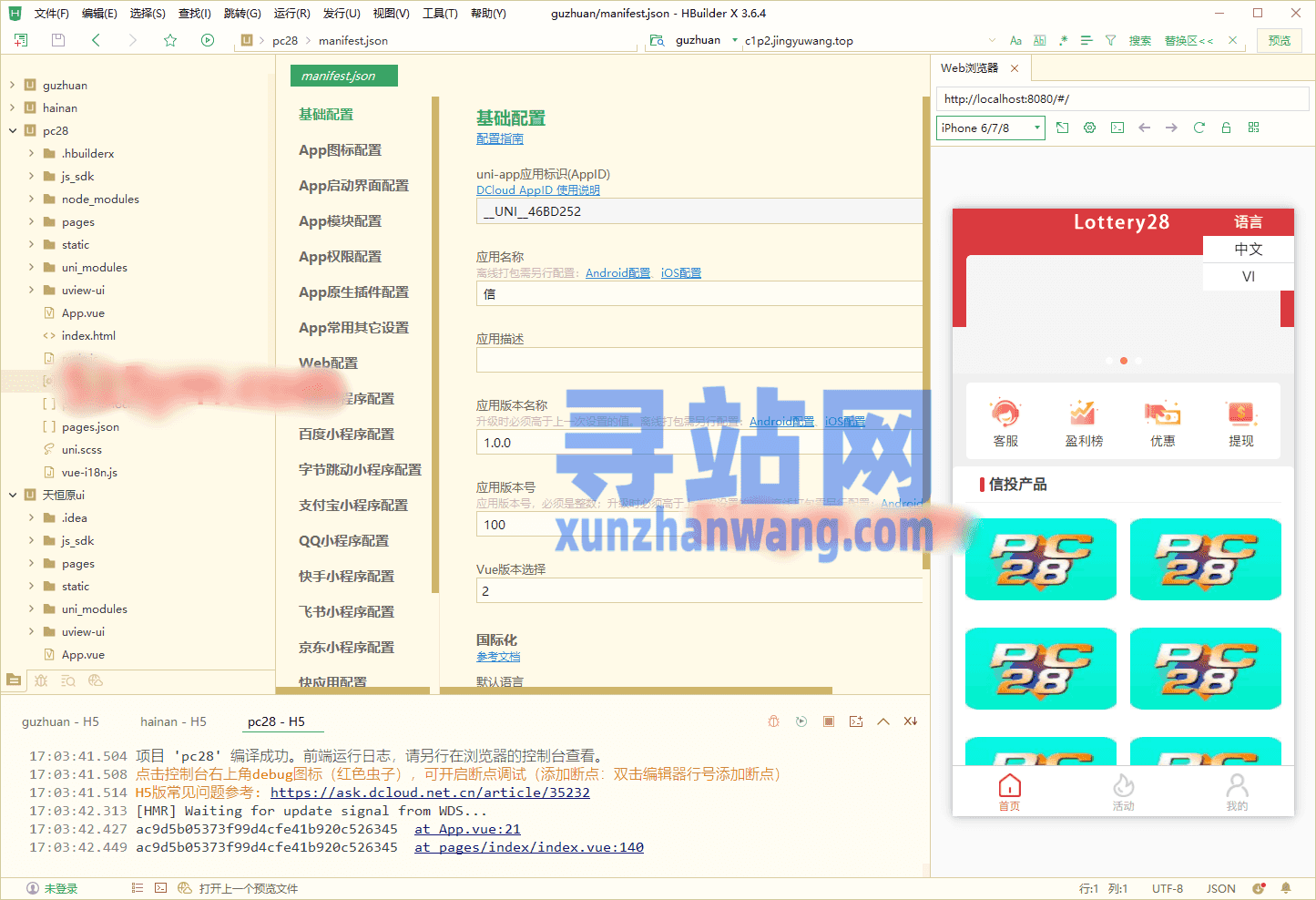1316x900 pixels.
Task: Toggle regular expression search option
Action: point(1063,40)
